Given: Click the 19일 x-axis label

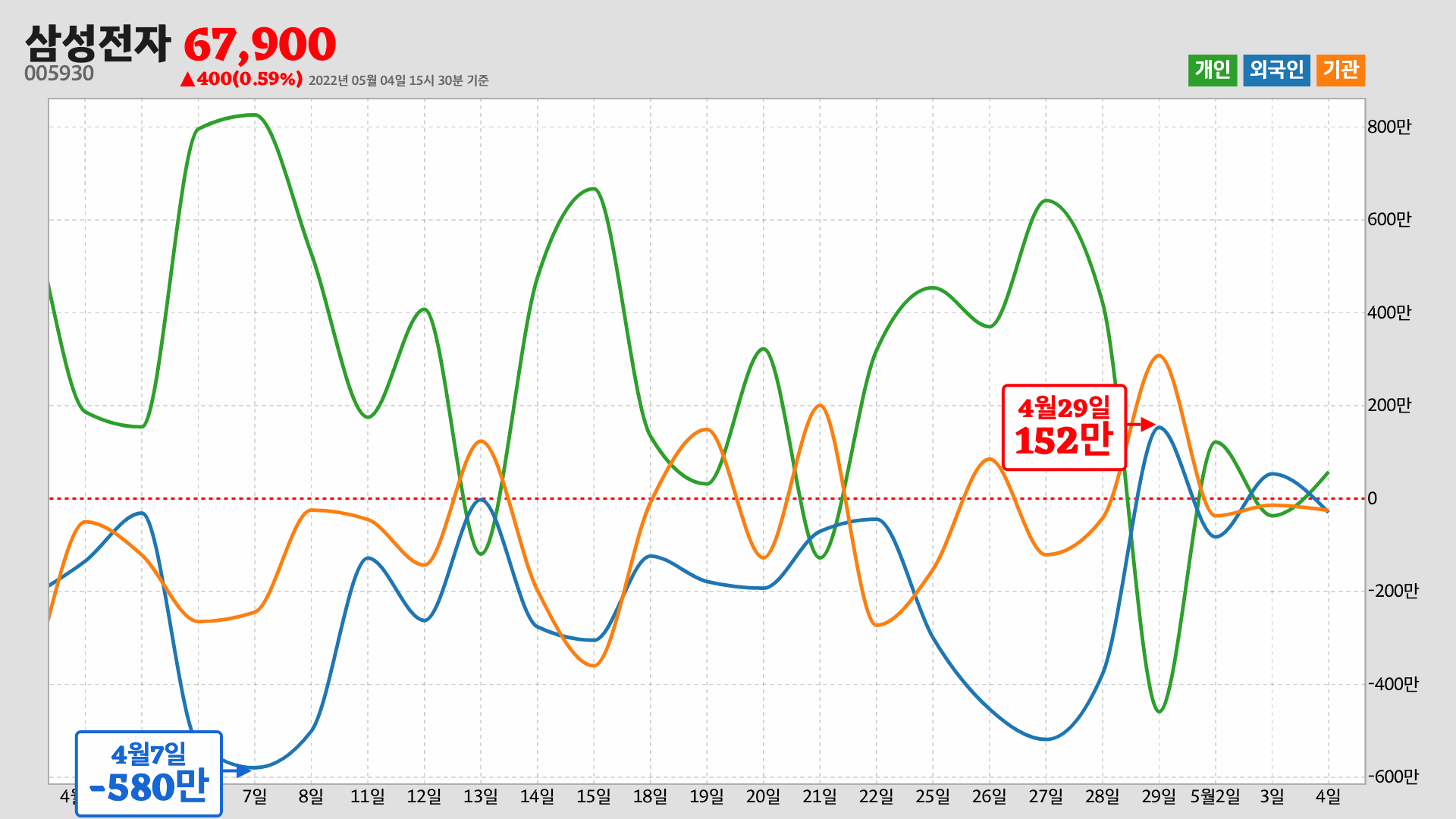Looking at the screenshot, I should [x=707, y=796].
